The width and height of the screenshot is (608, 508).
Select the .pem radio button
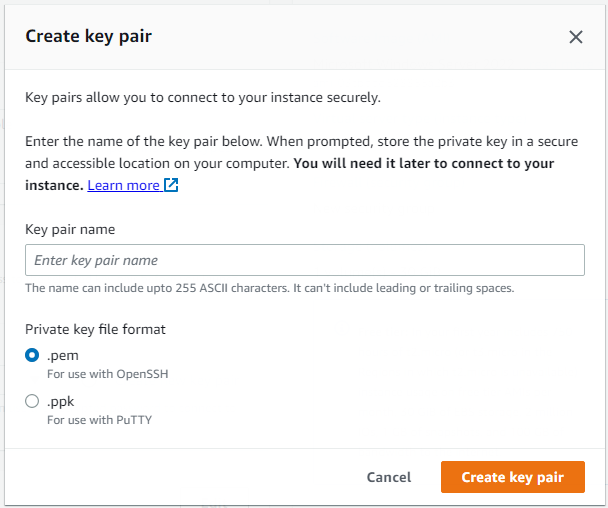point(32,354)
